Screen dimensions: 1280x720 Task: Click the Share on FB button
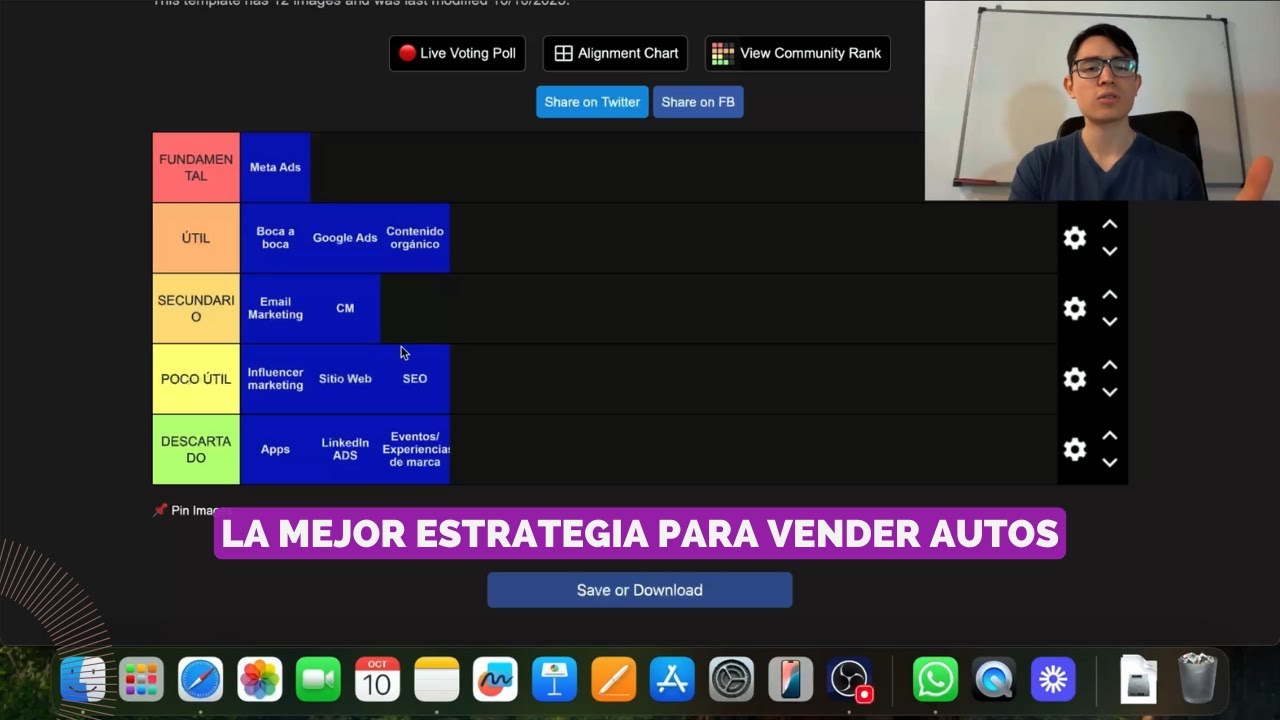click(698, 102)
